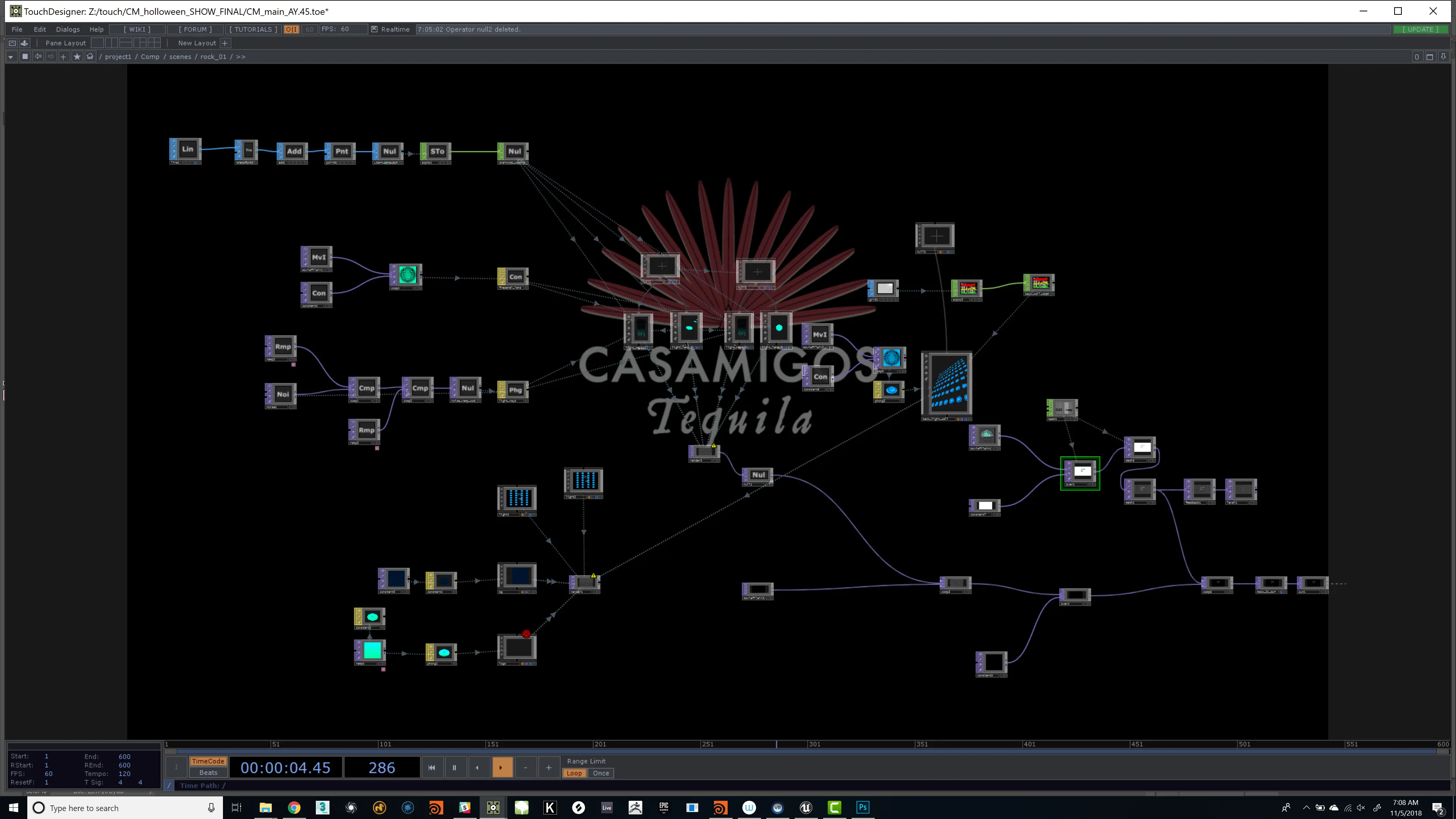Viewport: 1456px width, 819px height.
Task: Click pane maximize icon at top right
Action: [x=1430, y=56]
